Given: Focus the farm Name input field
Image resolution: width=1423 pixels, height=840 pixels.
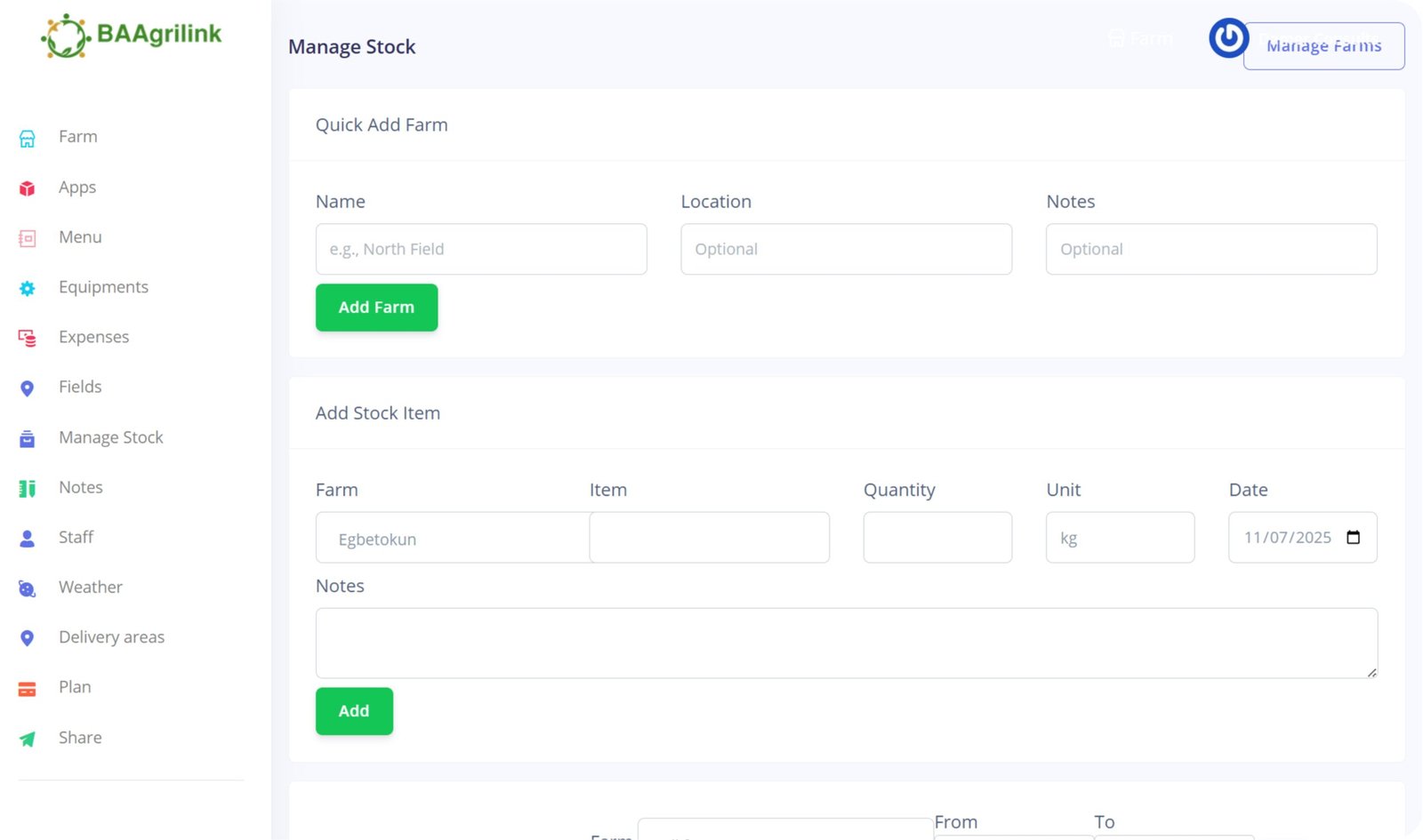Looking at the screenshot, I should coord(481,249).
